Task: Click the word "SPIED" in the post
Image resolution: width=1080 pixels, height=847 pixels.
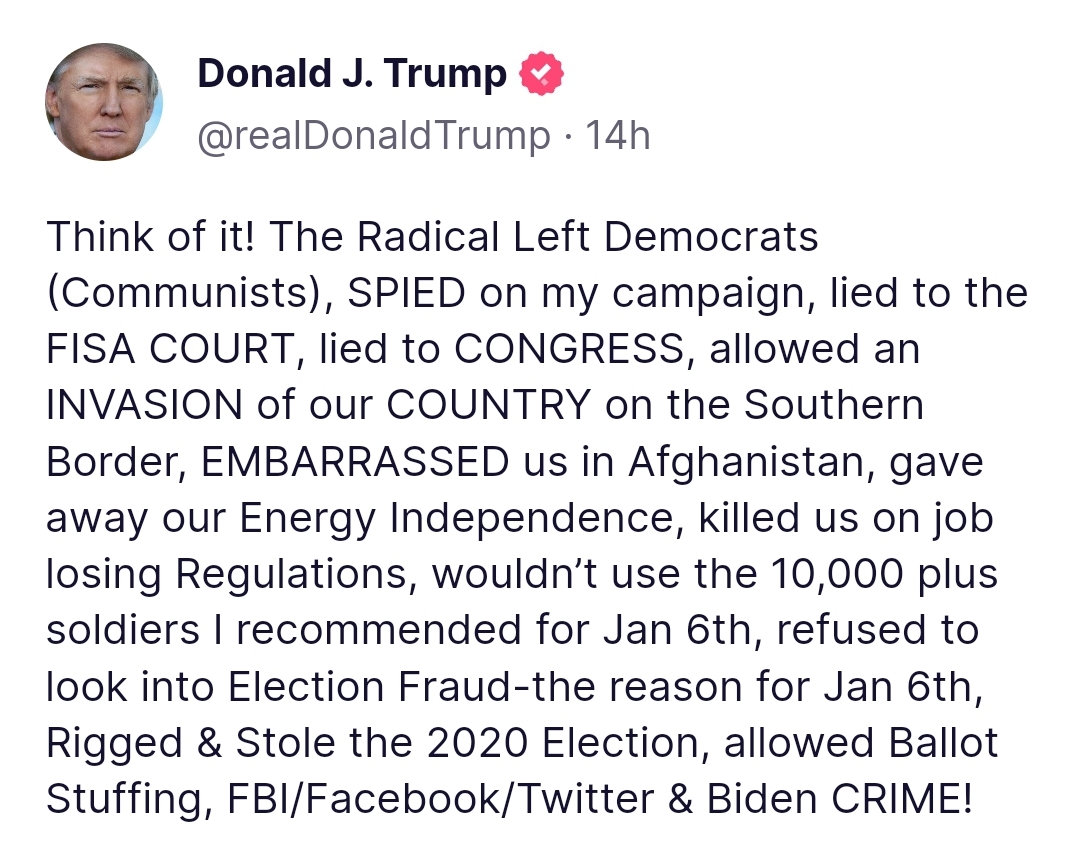Action: click(408, 294)
